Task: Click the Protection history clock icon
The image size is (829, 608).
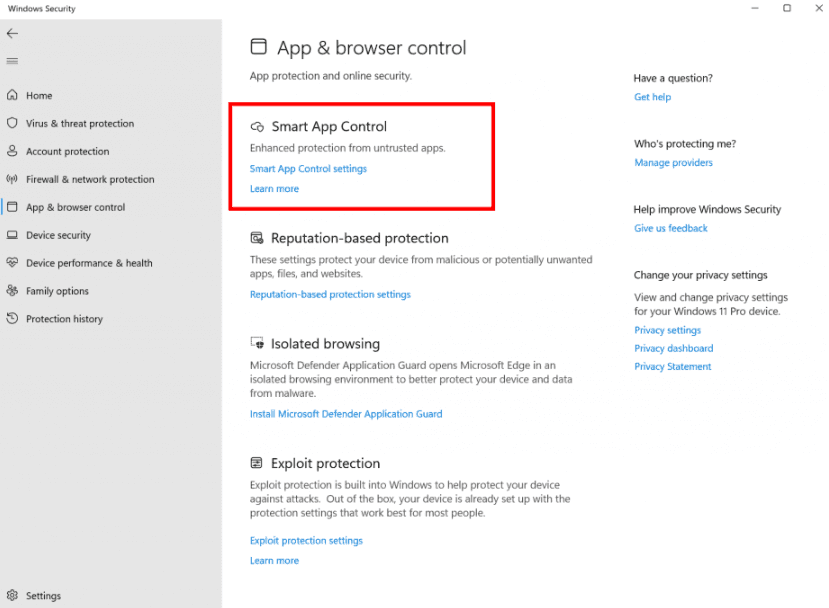Action: [12, 319]
